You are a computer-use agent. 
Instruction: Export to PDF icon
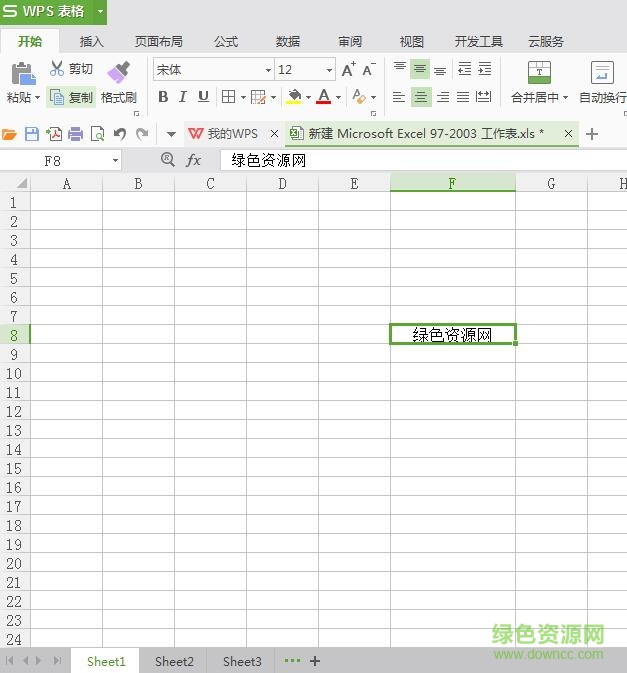(x=54, y=134)
